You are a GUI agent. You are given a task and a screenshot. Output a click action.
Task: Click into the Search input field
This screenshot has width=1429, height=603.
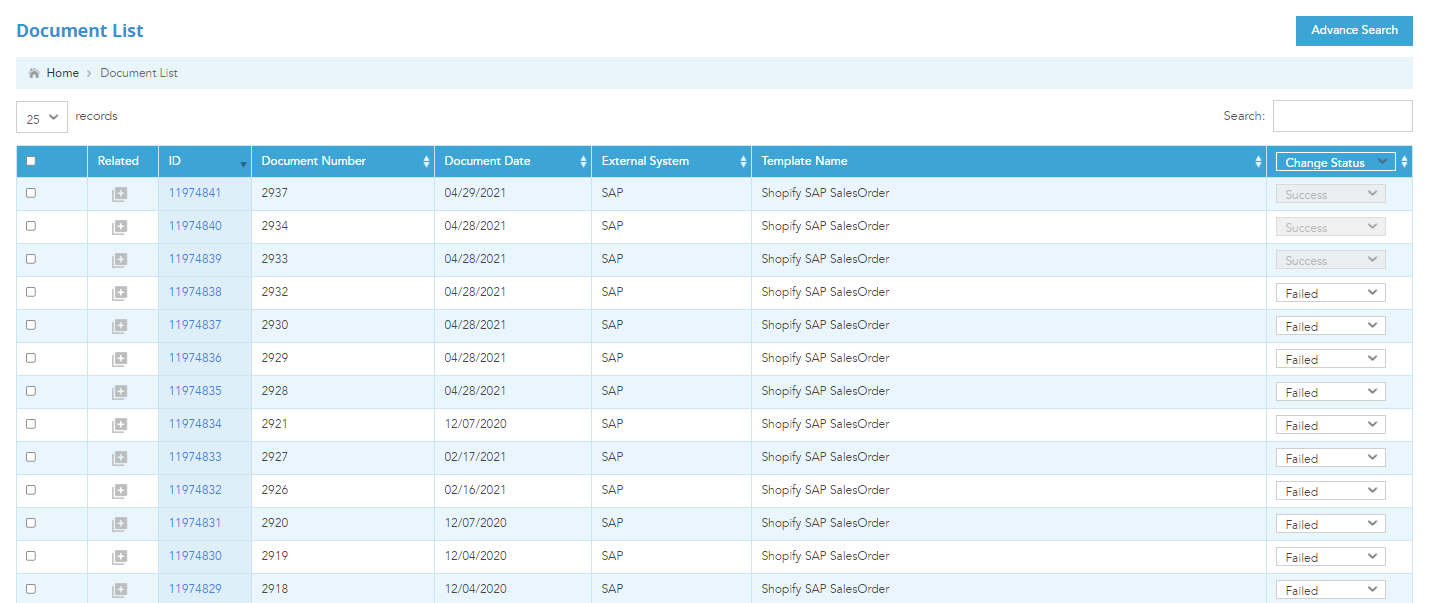point(1342,116)
